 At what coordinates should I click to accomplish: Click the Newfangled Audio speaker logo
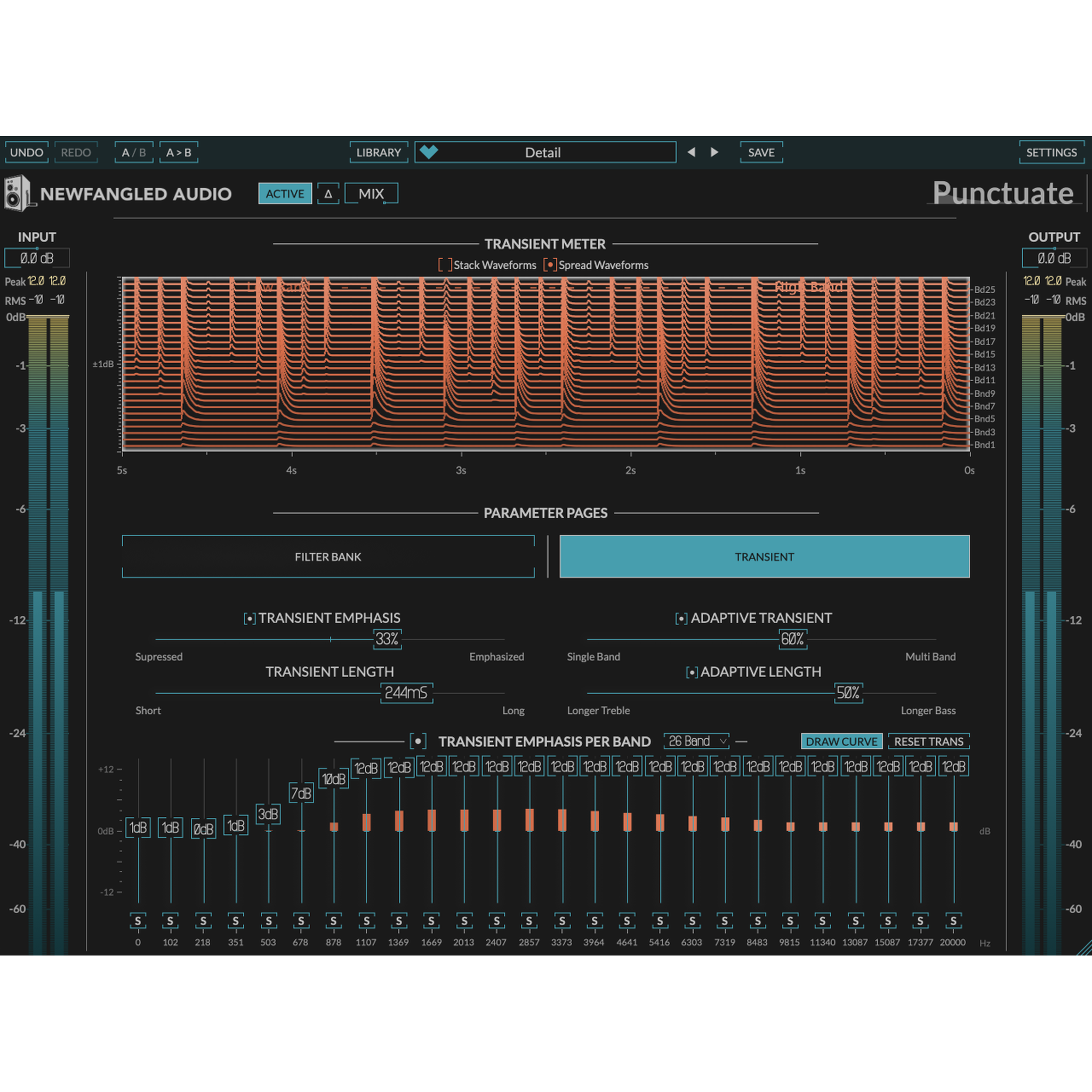[x=18, y=194]
